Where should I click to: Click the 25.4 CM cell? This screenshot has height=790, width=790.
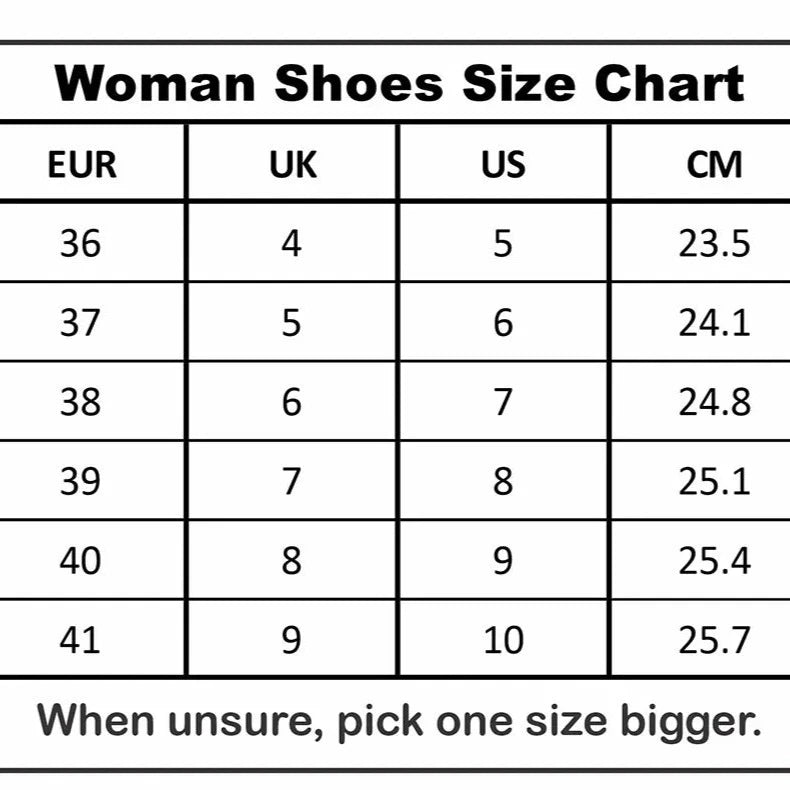coord(714,560)
